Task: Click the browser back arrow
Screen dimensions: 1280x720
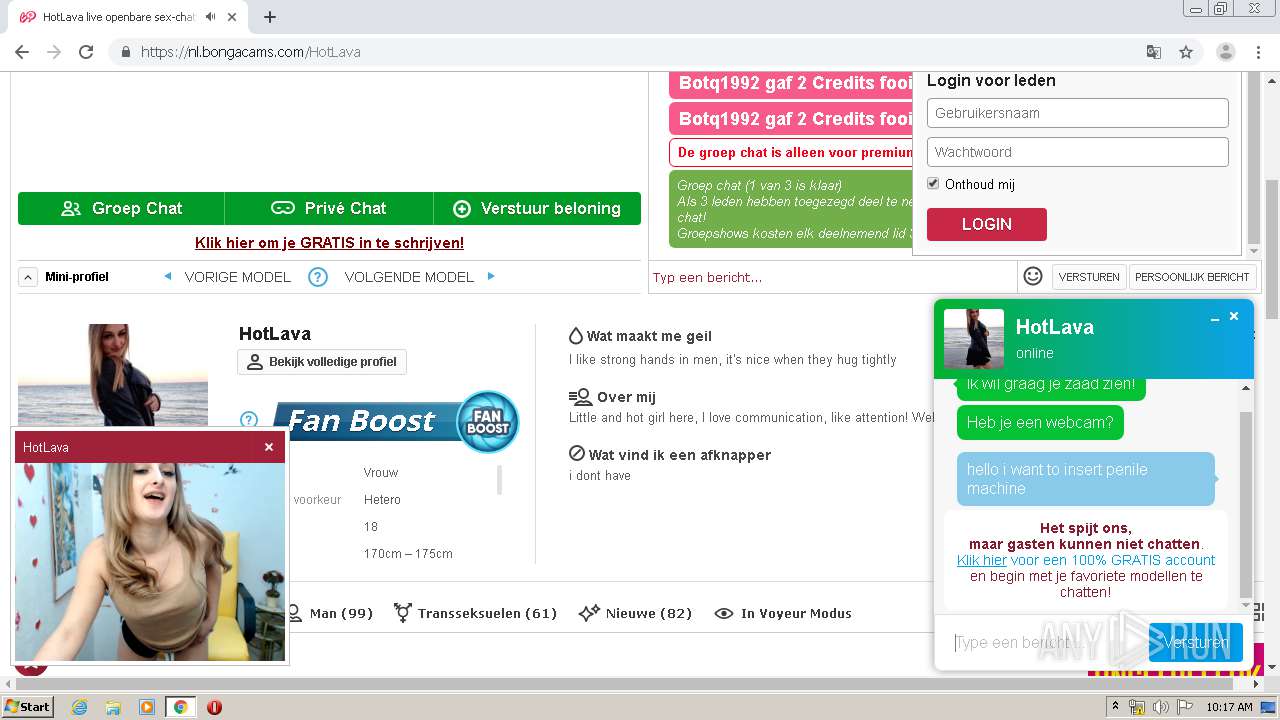Action: (x=22, y=52)
